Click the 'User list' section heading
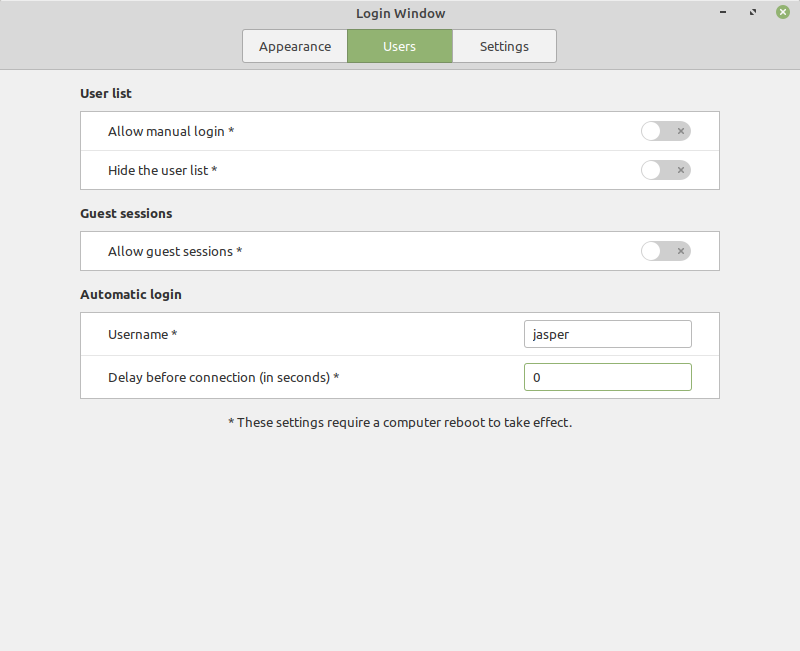The height and width of the screenshot is (651, 800). (106, 93)
